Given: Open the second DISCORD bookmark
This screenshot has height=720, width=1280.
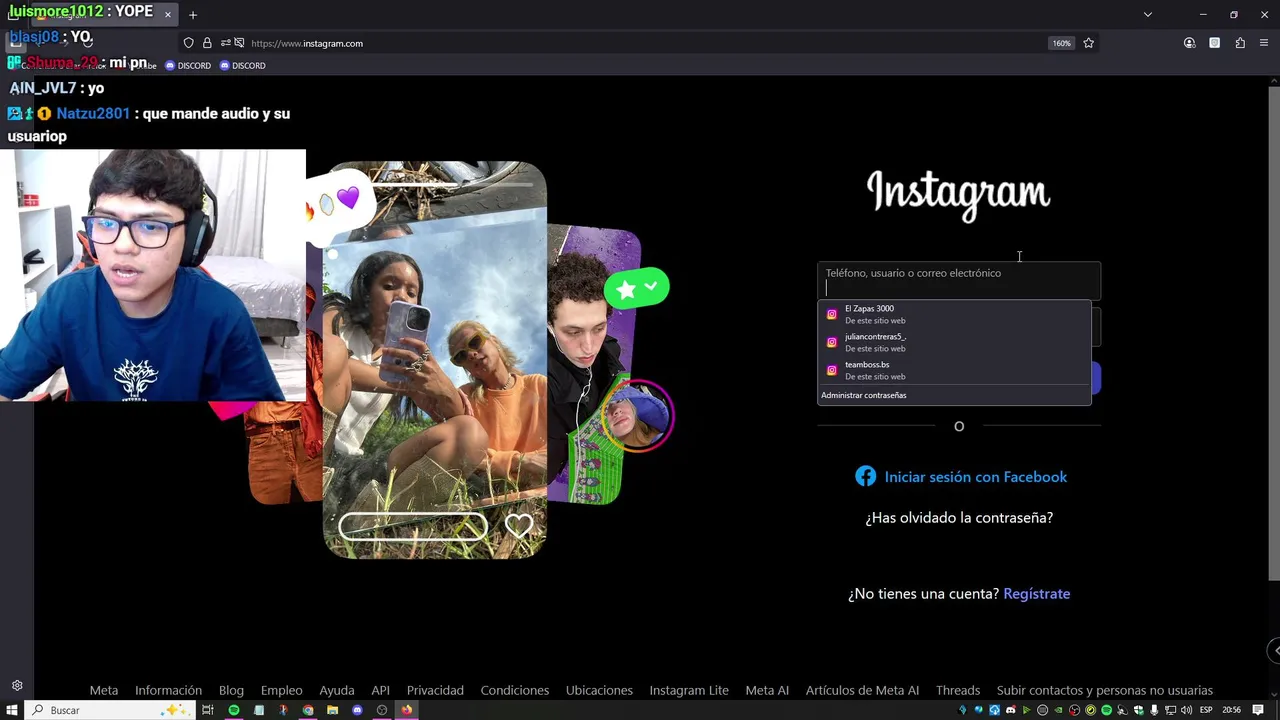Looking at the screenshot, I should click(x=242, y=65).
